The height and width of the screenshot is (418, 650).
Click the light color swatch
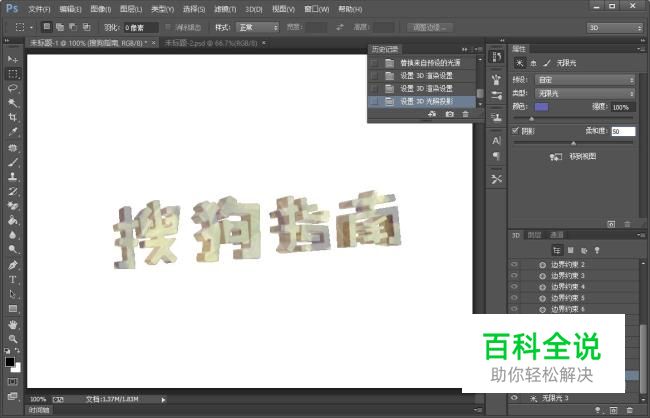click(x=541, y=107)
